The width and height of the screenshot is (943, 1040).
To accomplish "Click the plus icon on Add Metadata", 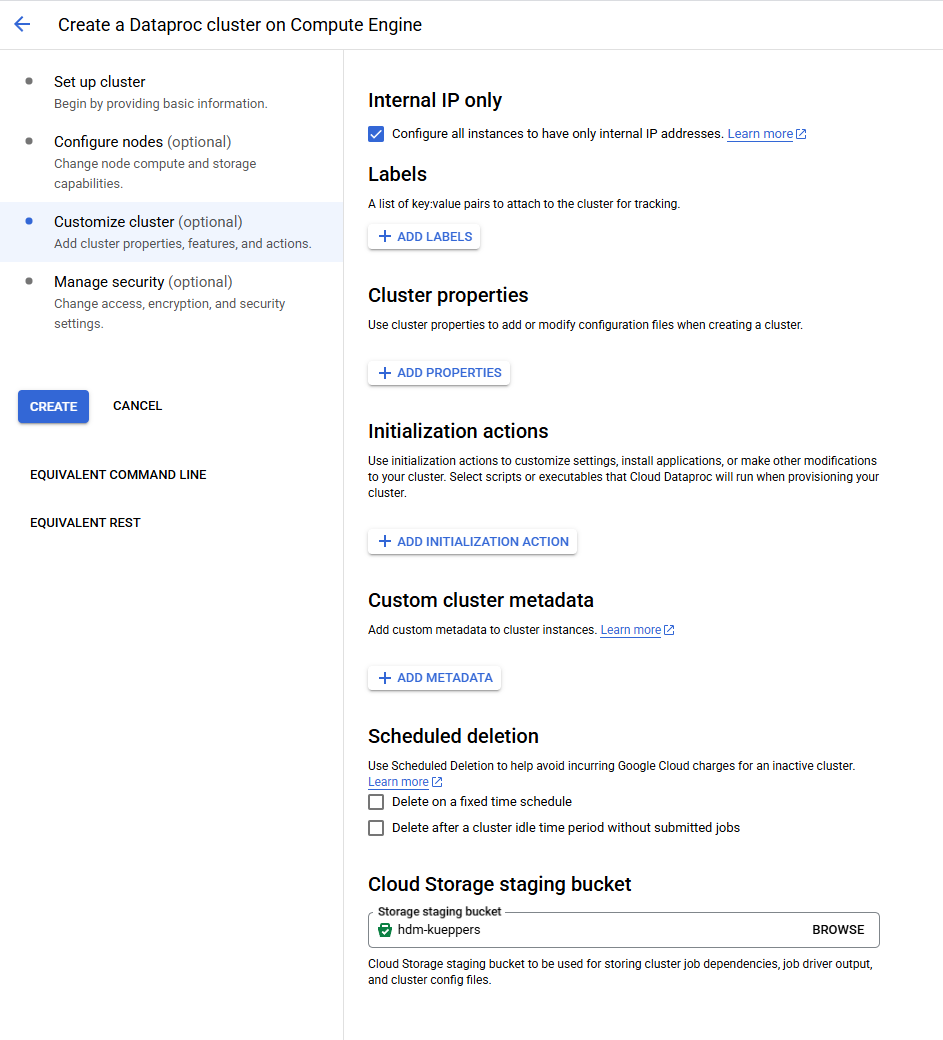I will pos(385,678).
